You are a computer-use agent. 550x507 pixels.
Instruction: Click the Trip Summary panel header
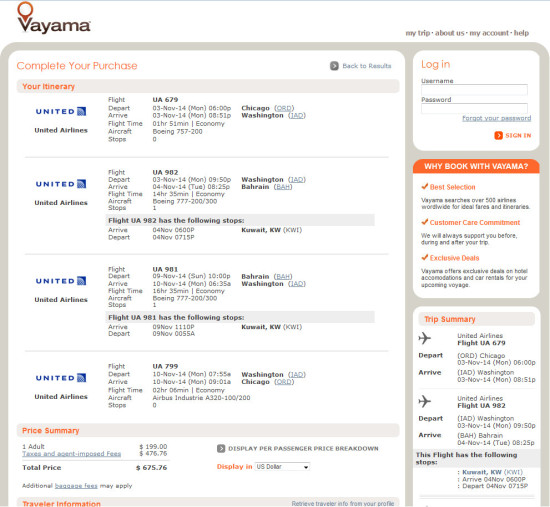[x=476, y=319]
